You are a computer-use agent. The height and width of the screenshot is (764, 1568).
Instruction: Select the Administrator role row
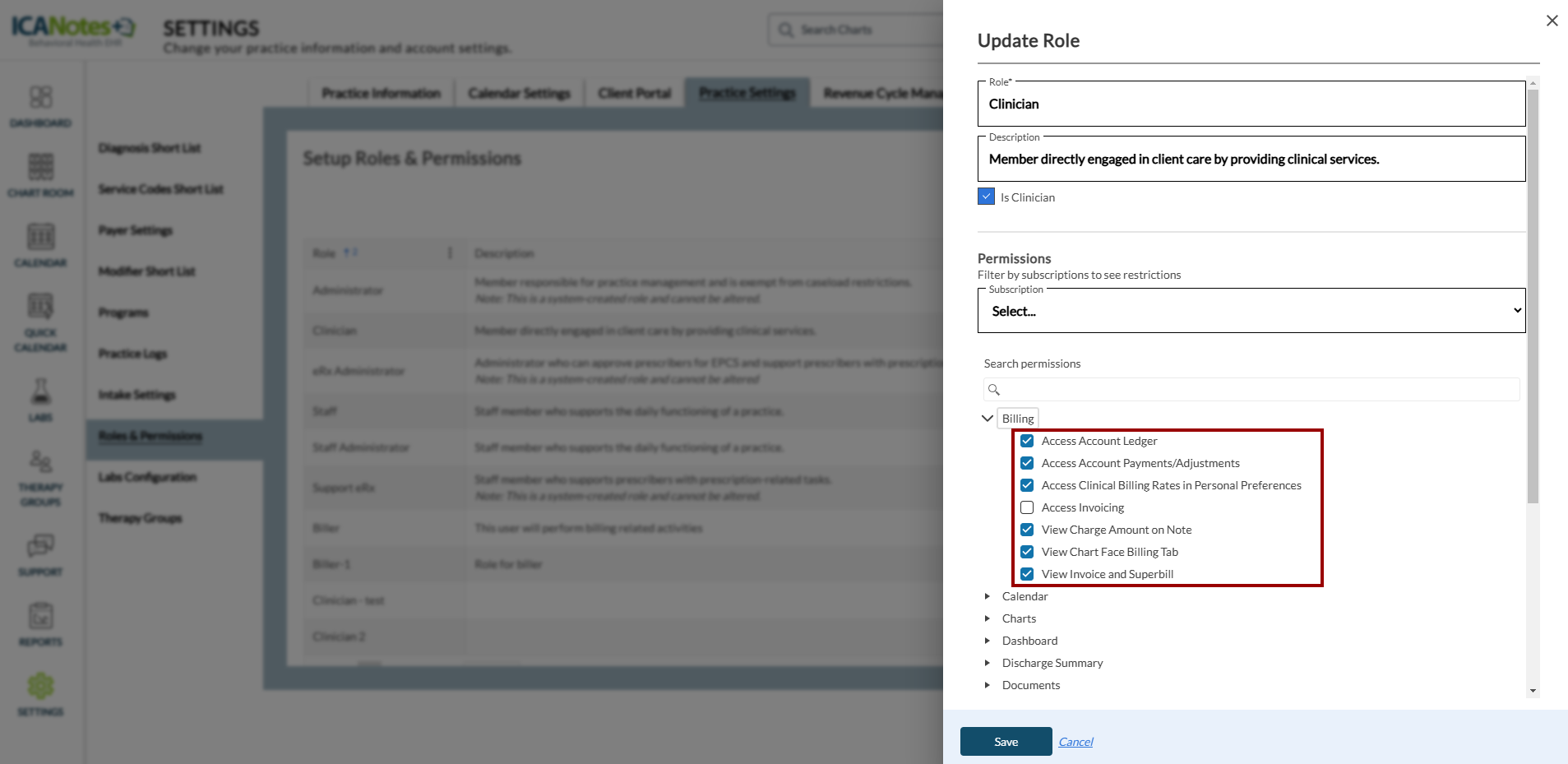[623, 290]
